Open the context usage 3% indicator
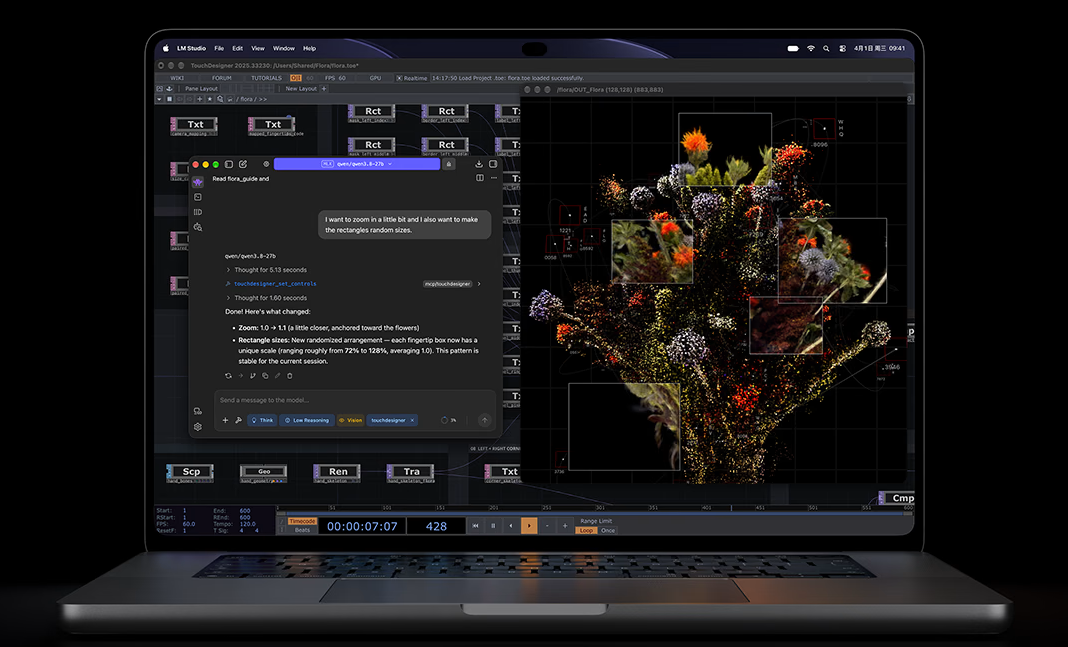 coord(449,420)
